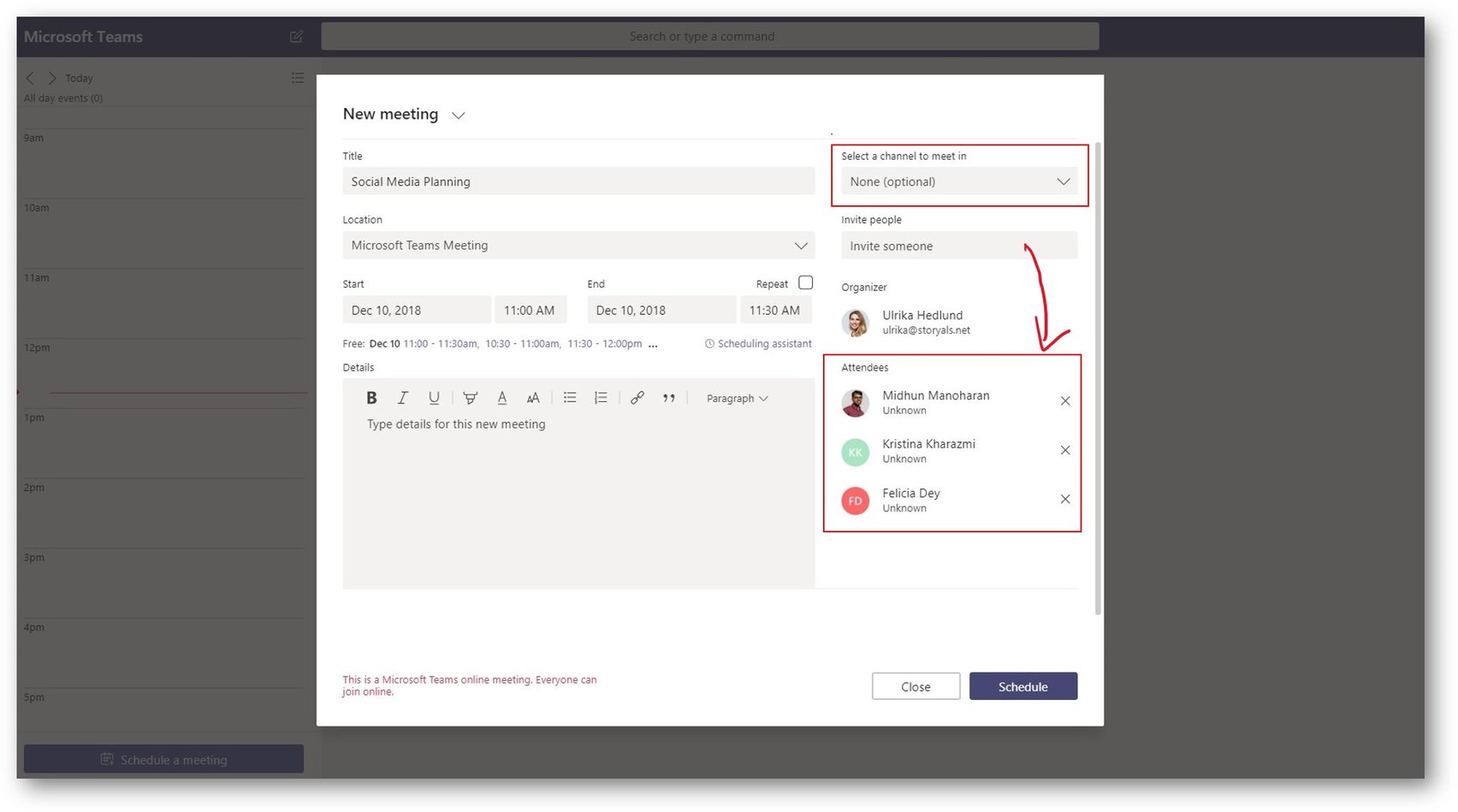This screenshot has width=1458, height=812.
Task: Click attendee name Midhun Manoharan
Action: tap(936, 395)
